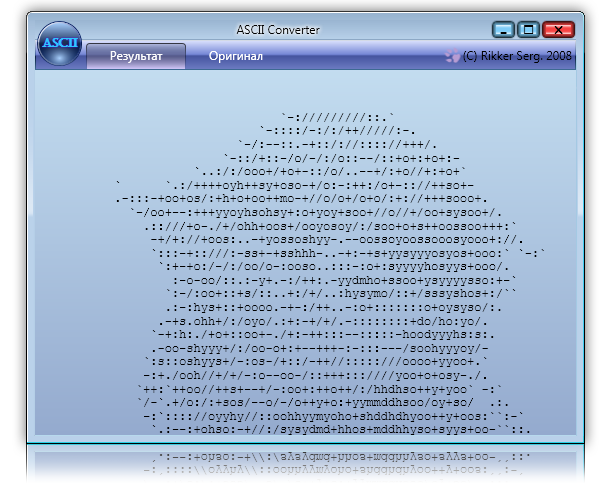Close the ASCII Converter window
This screenshot has height=493, width=610.
pyautogui.click(x=560, y=30)
